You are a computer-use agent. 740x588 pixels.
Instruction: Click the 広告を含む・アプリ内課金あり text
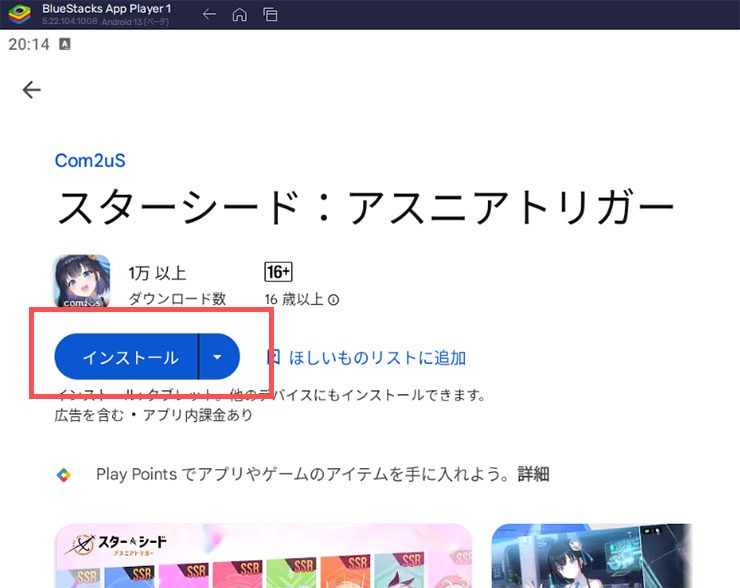pyautogui.click(x=153, y=415)
